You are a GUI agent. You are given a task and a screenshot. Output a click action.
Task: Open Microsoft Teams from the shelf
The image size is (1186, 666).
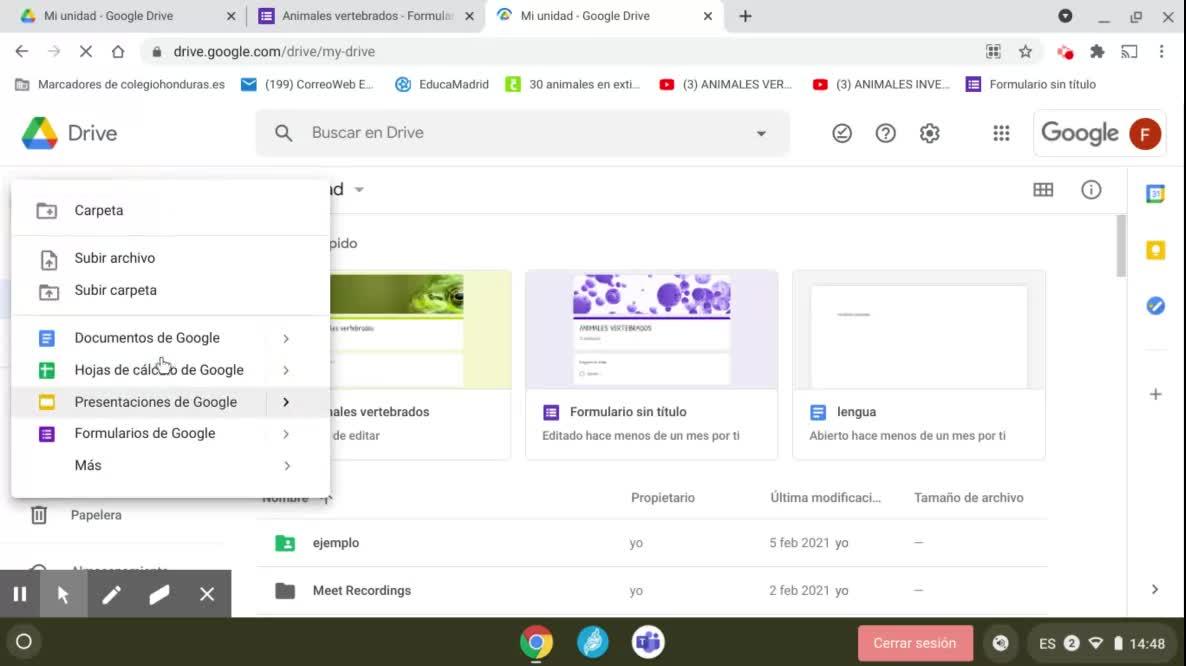click(648, 642)
